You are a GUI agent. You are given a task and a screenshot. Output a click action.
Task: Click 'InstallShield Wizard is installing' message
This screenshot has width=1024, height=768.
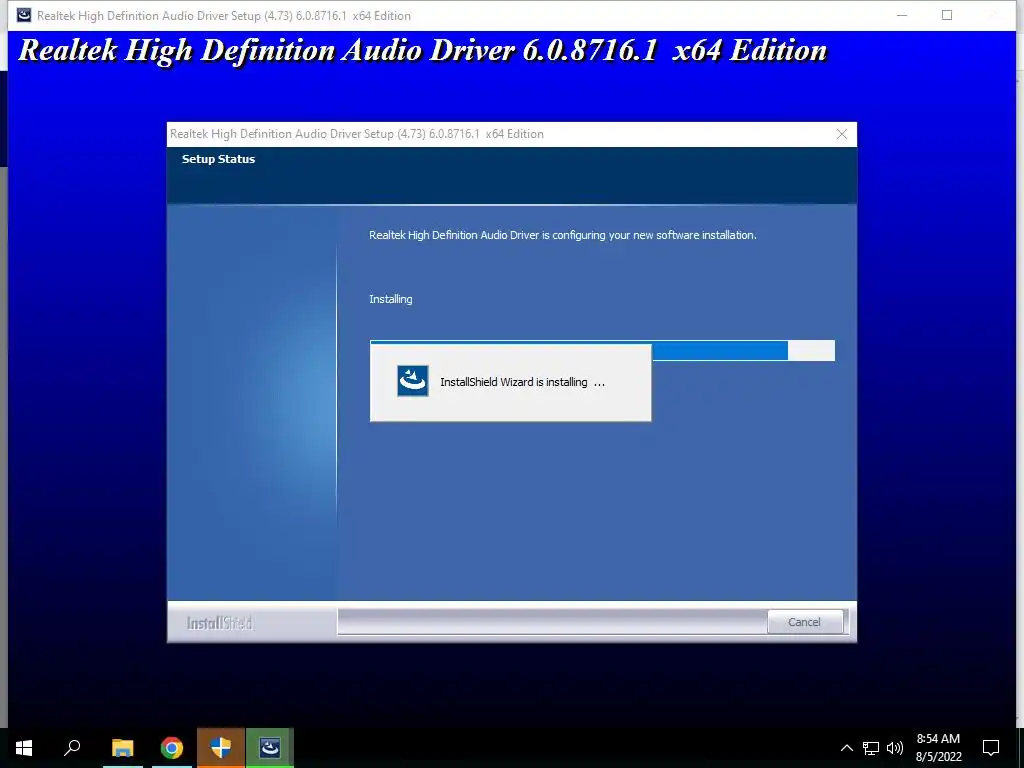(522, 382)
